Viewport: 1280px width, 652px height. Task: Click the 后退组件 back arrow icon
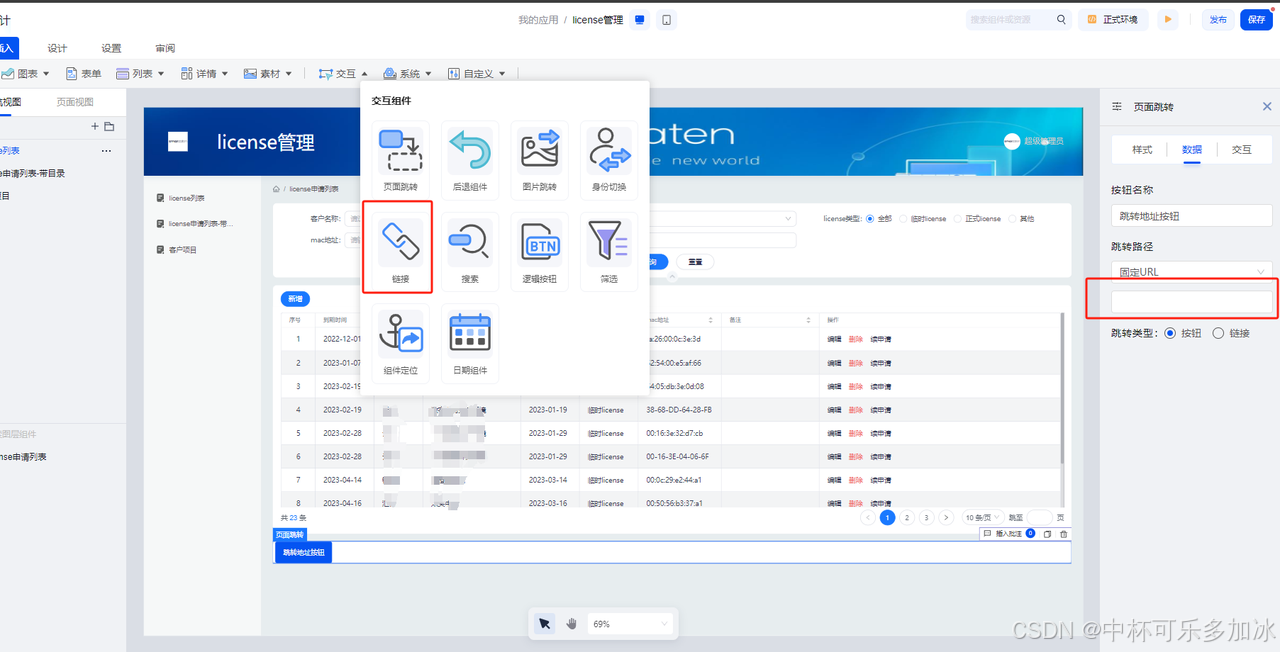470,152
